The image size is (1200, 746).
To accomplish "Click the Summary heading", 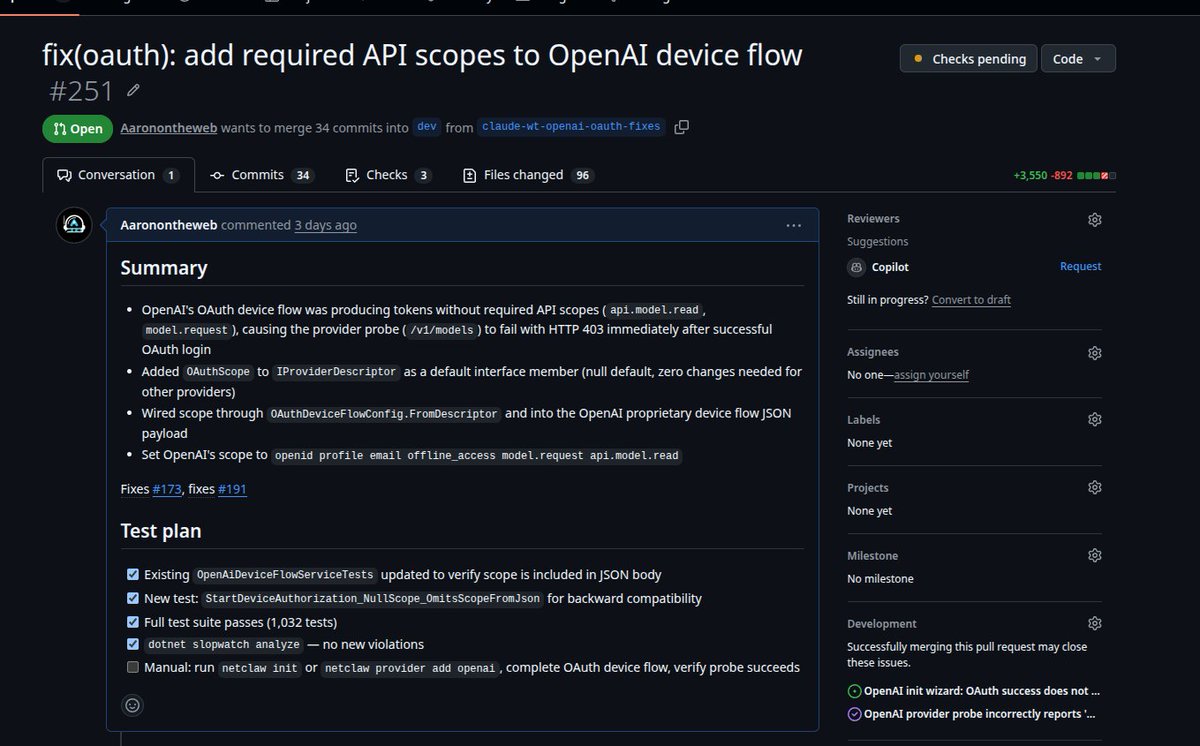I will tap(164, 268).
